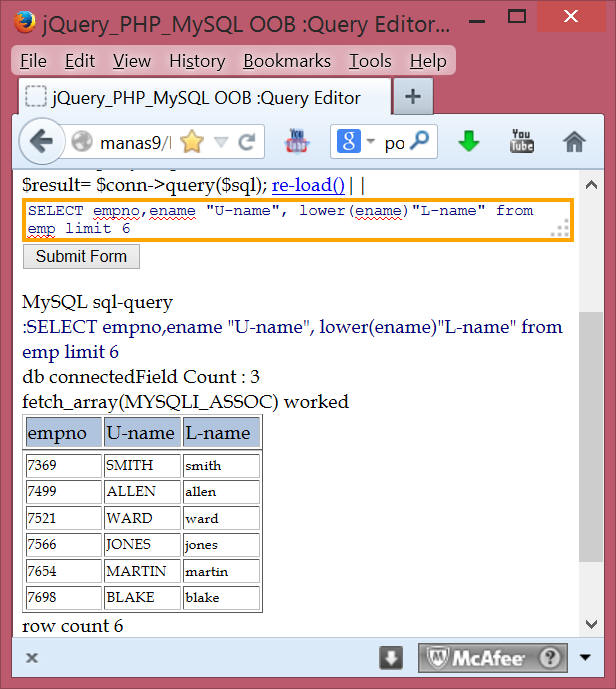Screen dimensions: 616x689
Task: Close the add-on bar with x
Action: (x=32, y=658)
